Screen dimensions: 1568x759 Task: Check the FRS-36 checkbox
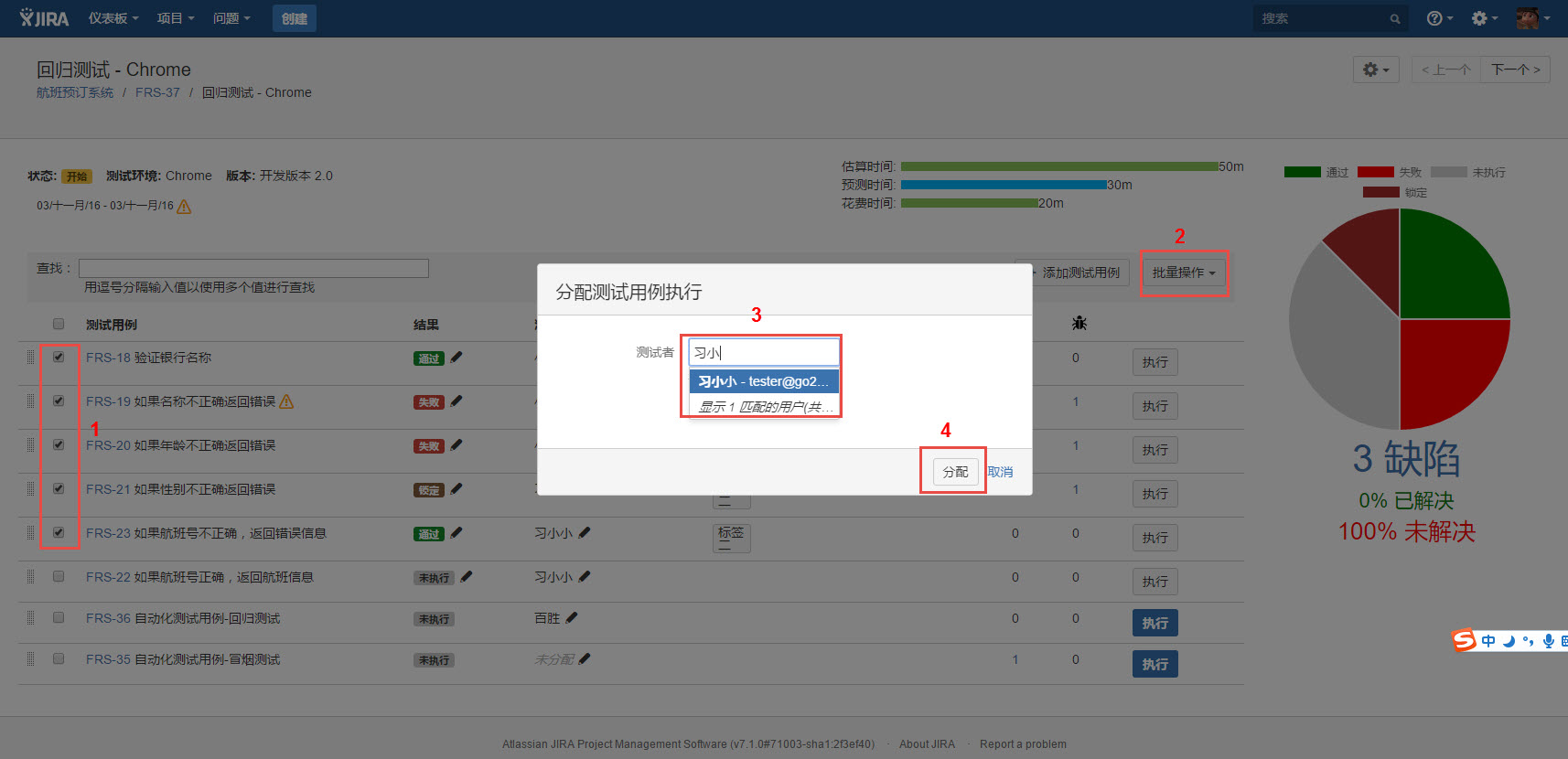pos(59,617)
